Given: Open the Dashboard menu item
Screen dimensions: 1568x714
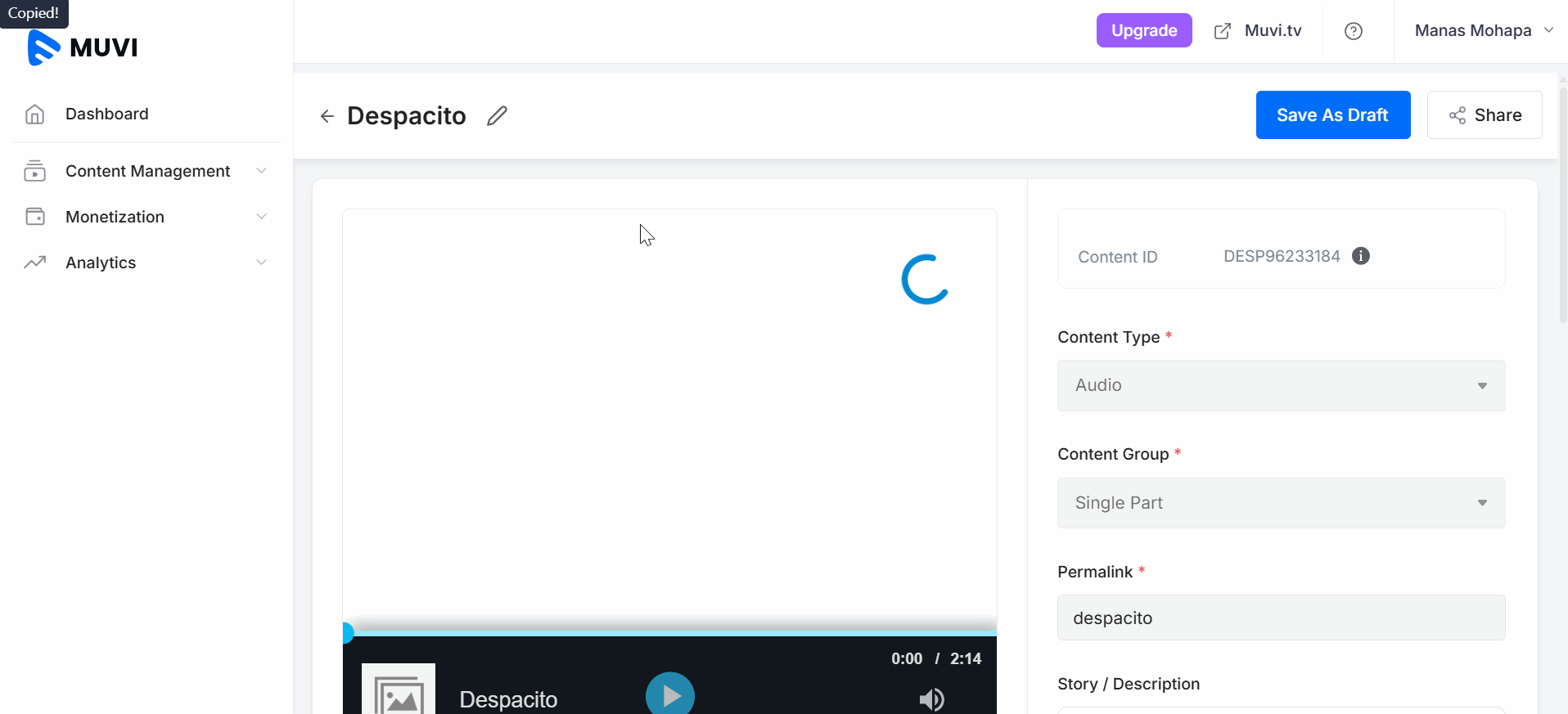Looking at the screenshot, I should (107, 115).
